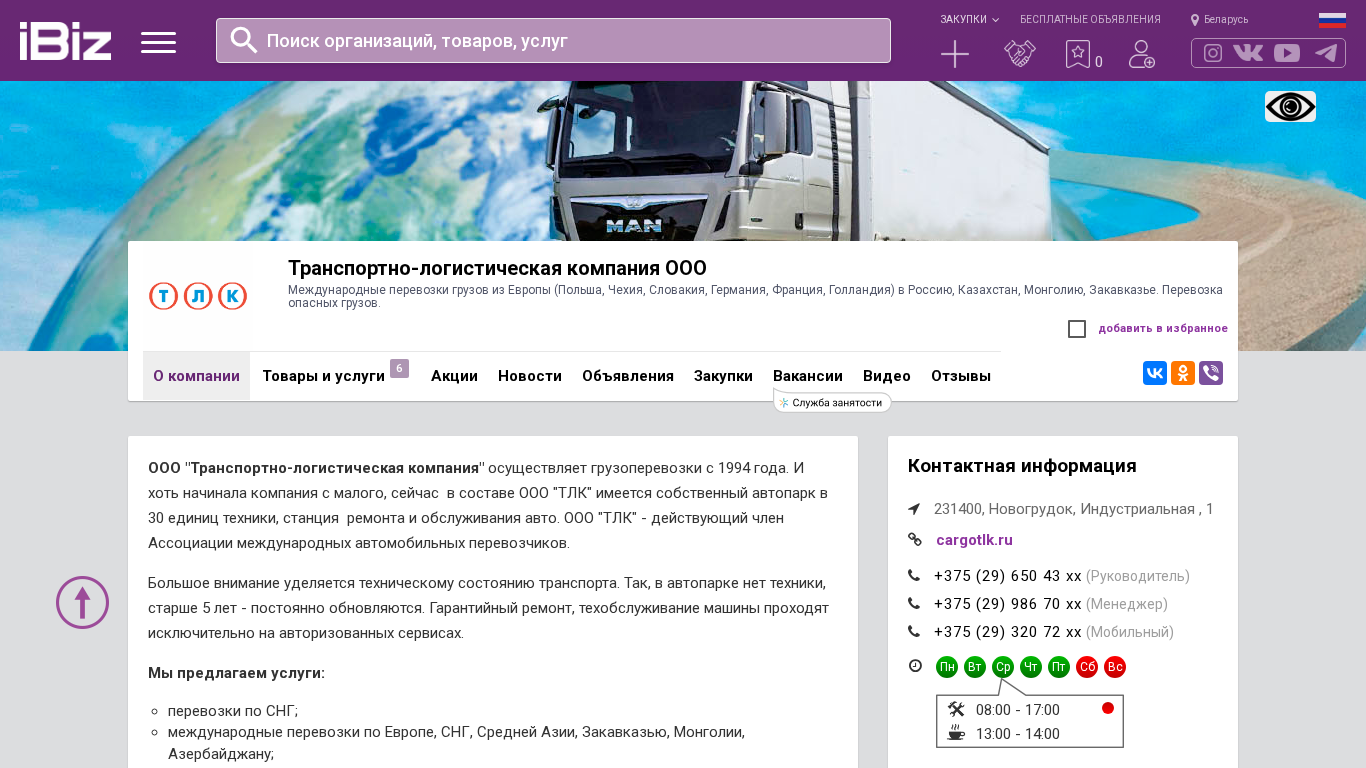Click the clock working hours icon
The width and height of the screenshot is (1366, 768).
pyautogui.click(x=915, y=666)
